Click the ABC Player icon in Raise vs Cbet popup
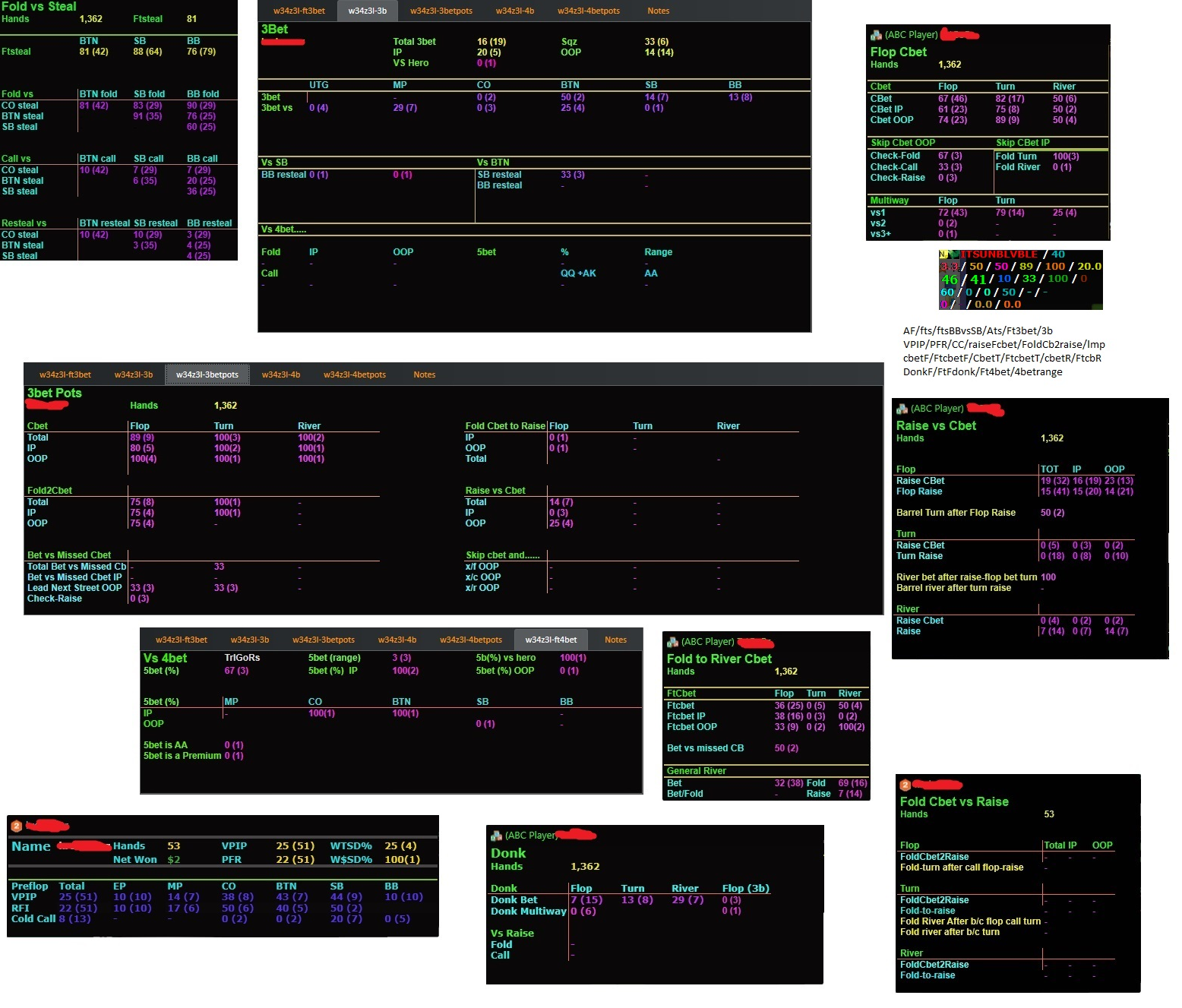Viewport: 1182px width, 1008px height. click(x=902, y=409)
